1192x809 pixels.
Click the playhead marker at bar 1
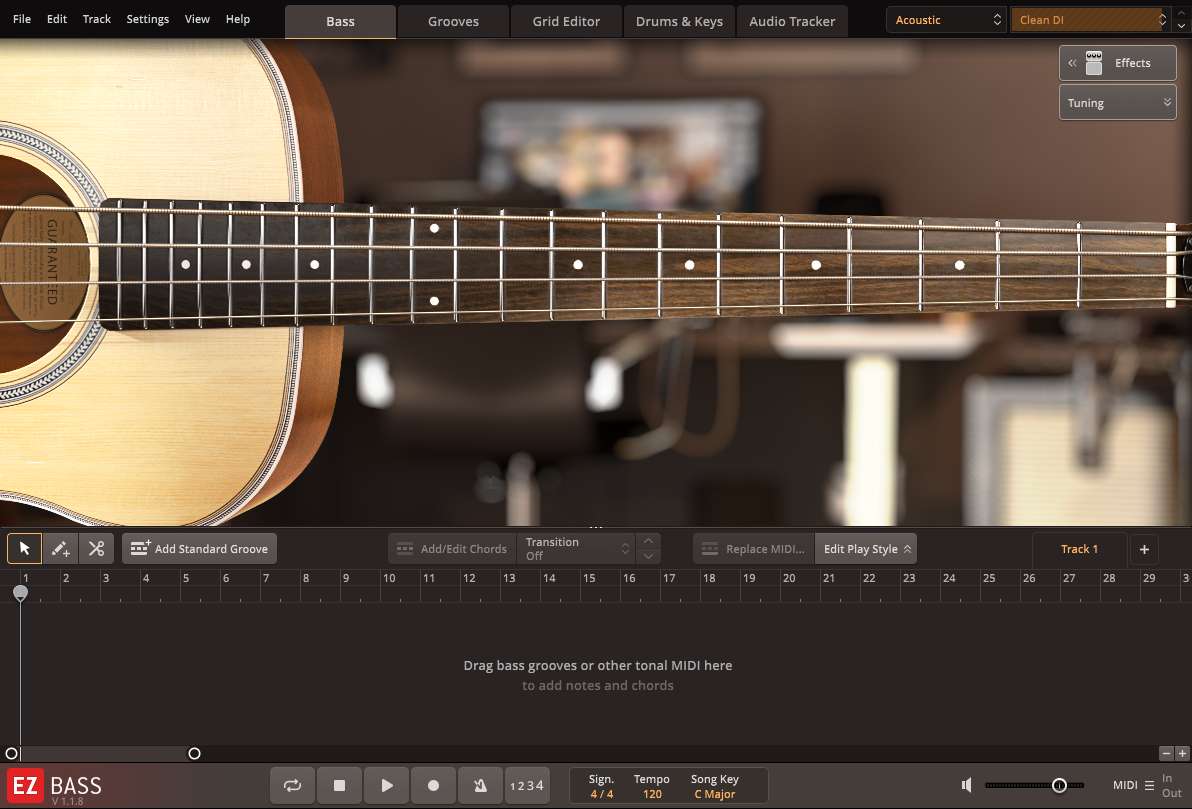tap(21, 592)
